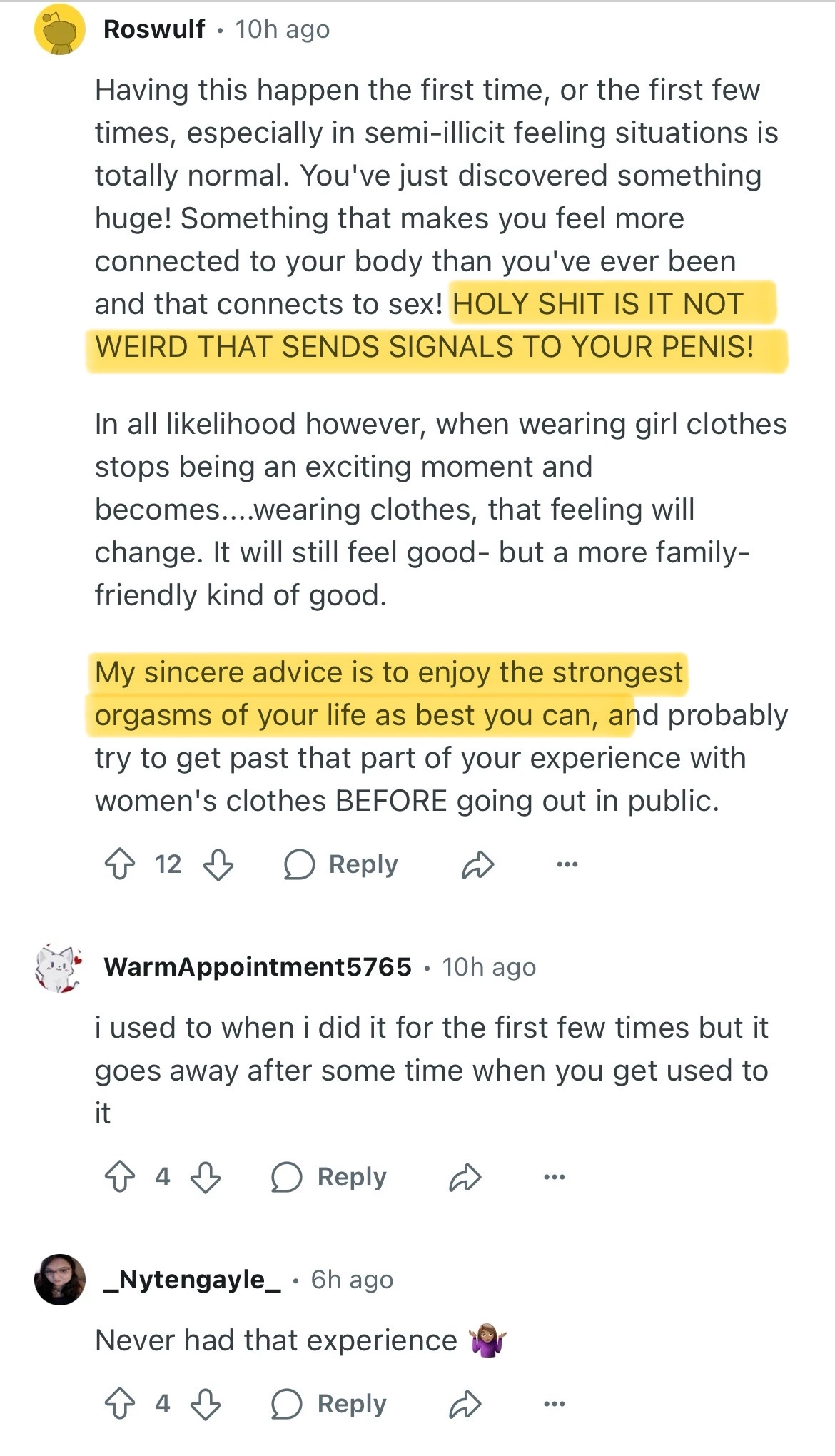This screenshot has width=835, height=1456.
Task: Share Roswulf's comment via arrow icon
Action: 477,864
